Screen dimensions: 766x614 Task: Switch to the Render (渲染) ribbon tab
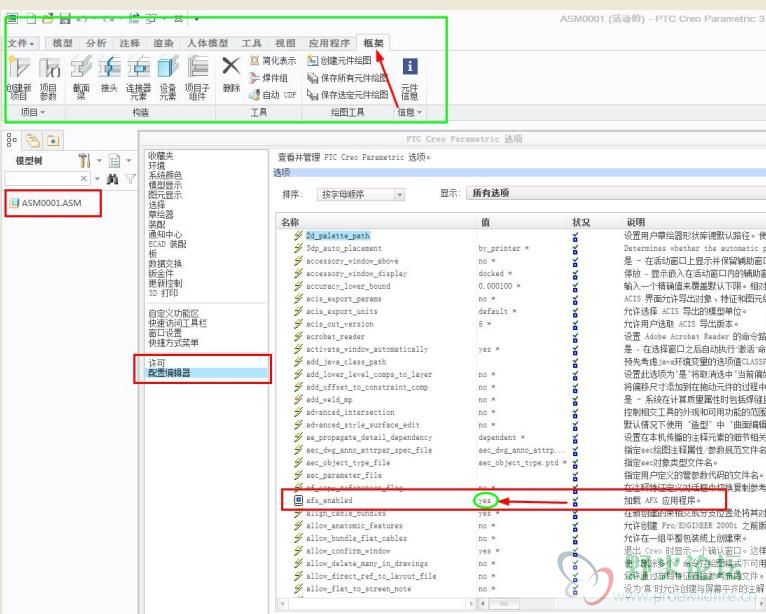(164, 43)
